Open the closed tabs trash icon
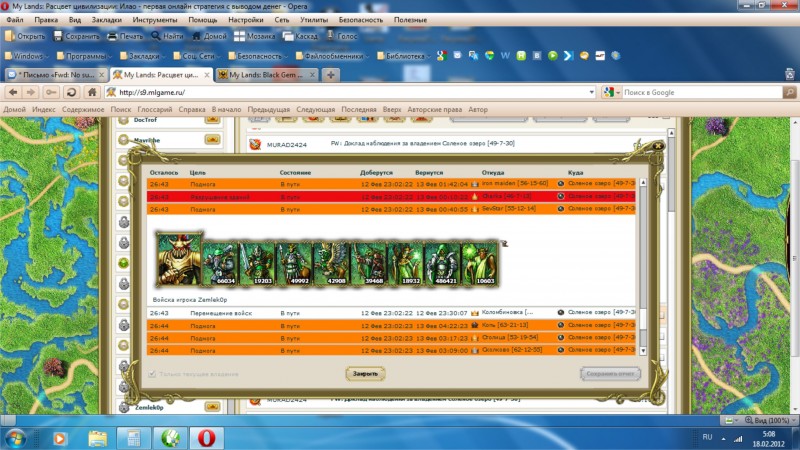The height and width of the screenshot is (450, 800). tap(789, 74)
